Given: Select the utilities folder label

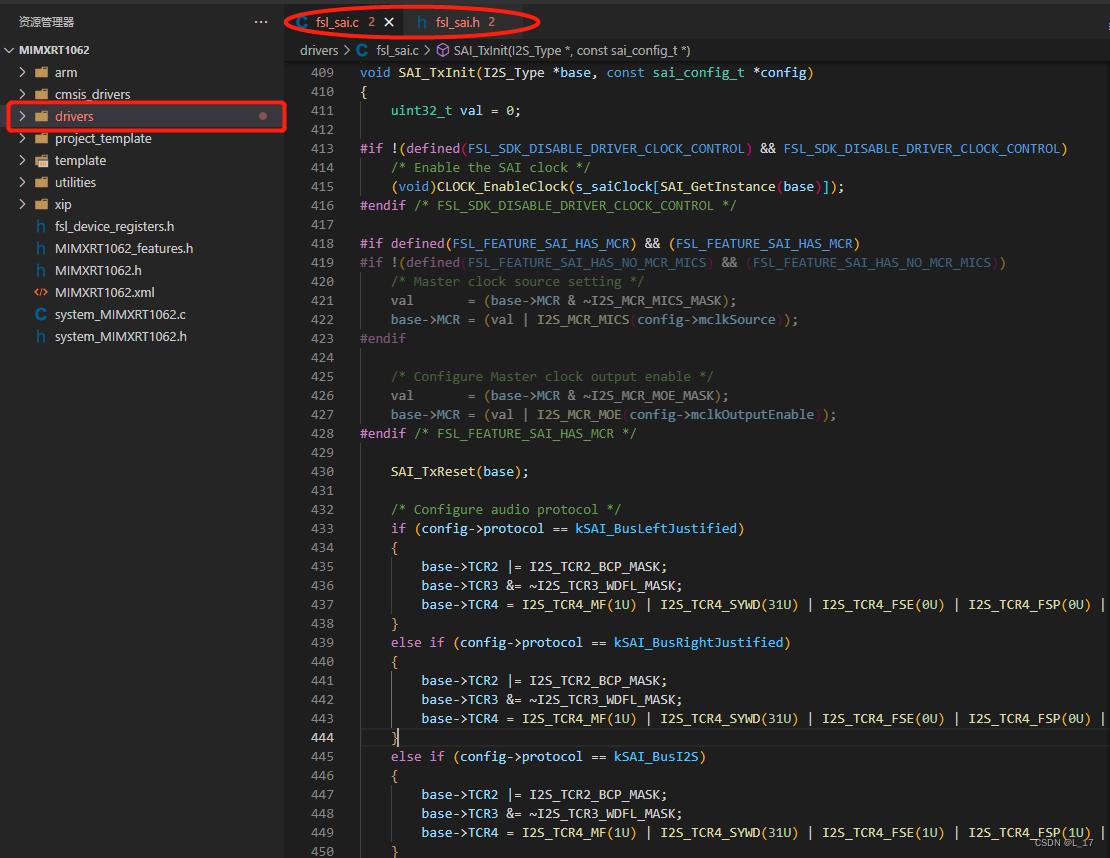Looking at the screenshot, I should point(76,182).
